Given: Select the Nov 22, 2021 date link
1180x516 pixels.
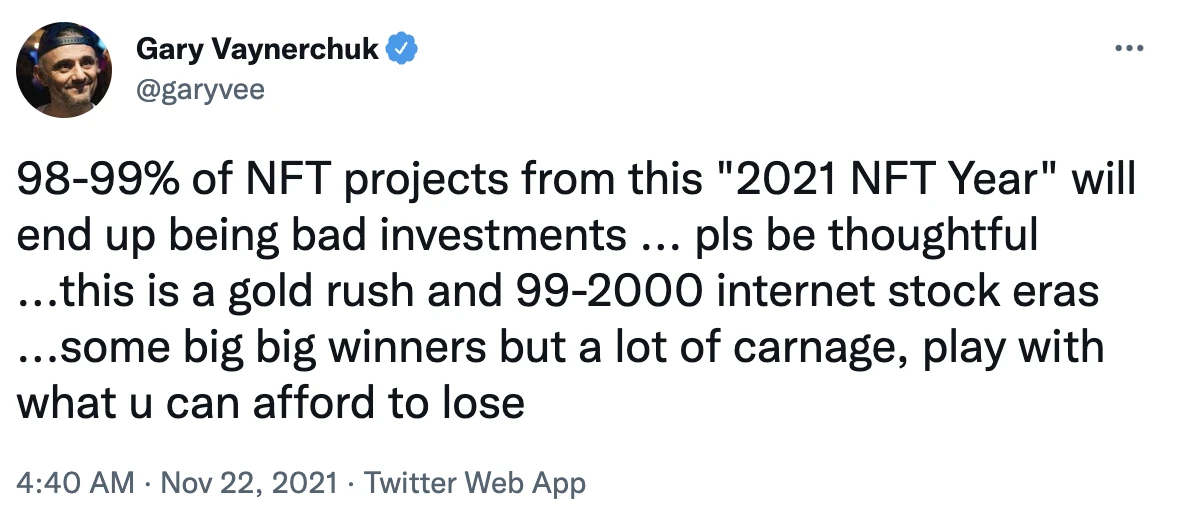Looking at the screenshot, I should (249, 482).
